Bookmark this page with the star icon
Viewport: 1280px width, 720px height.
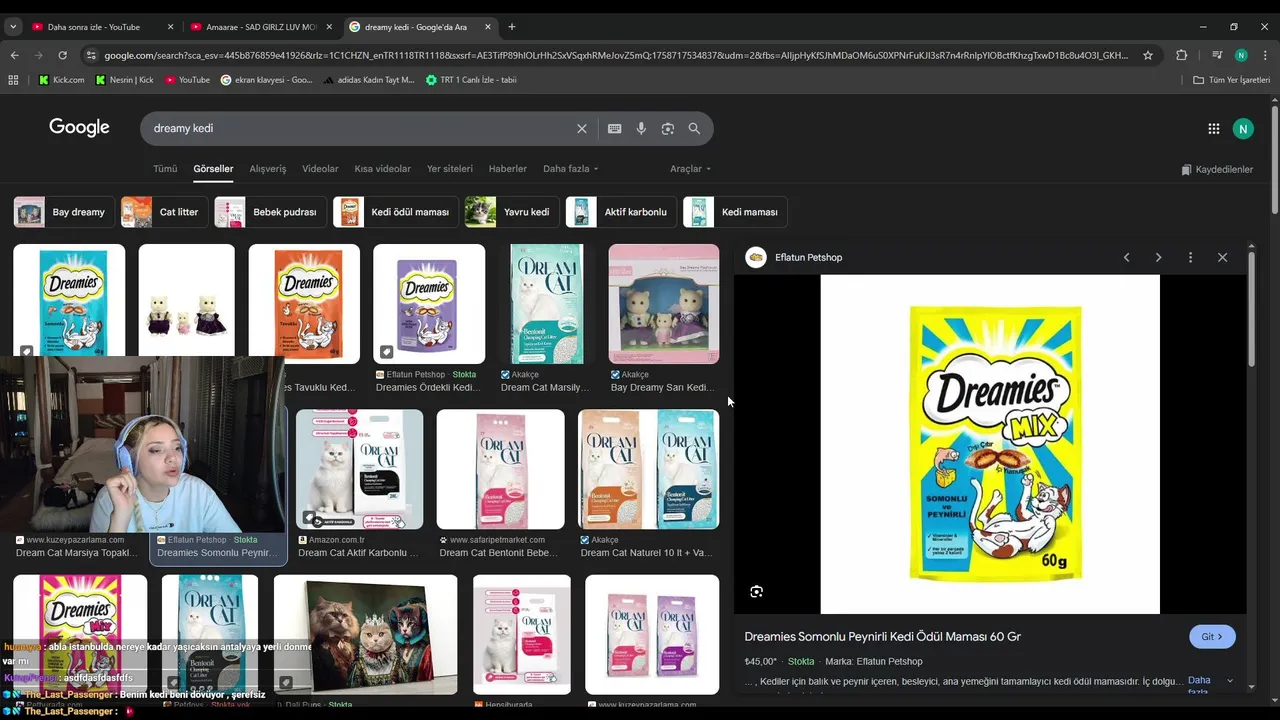(1148, 56)
